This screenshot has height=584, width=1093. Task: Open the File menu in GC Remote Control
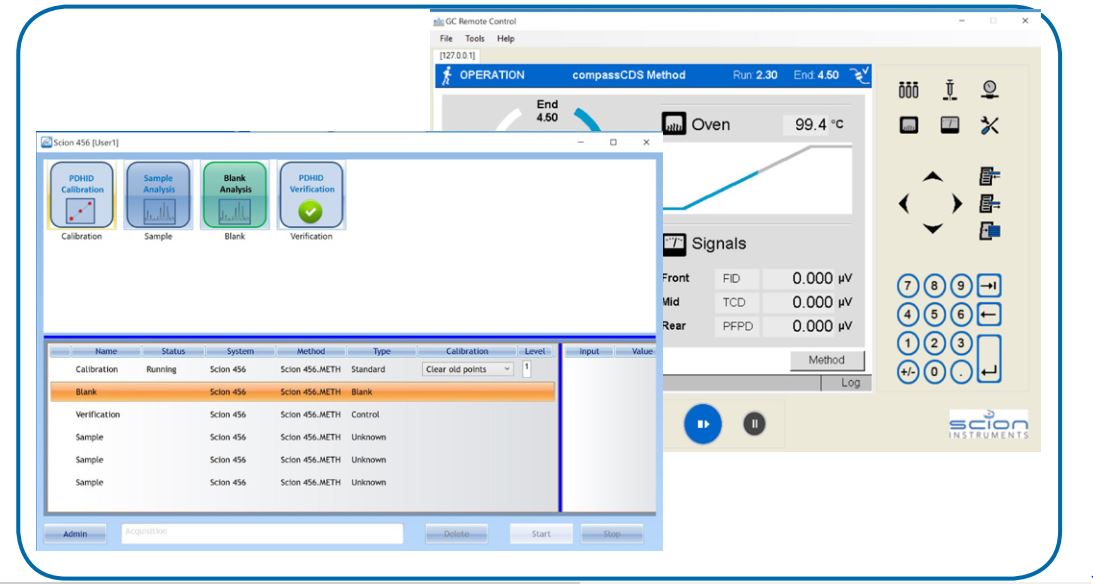446,39
